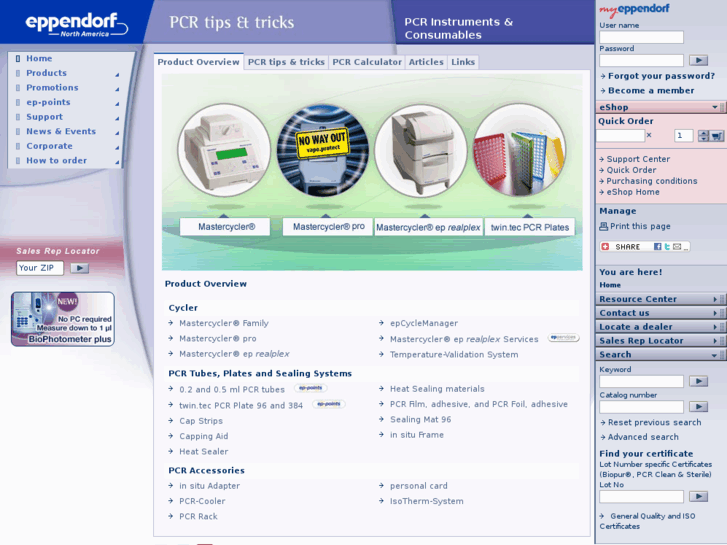727x545 pixels.
Task: Collapse the eShop panel header
Action: click(x=661, y=107)
